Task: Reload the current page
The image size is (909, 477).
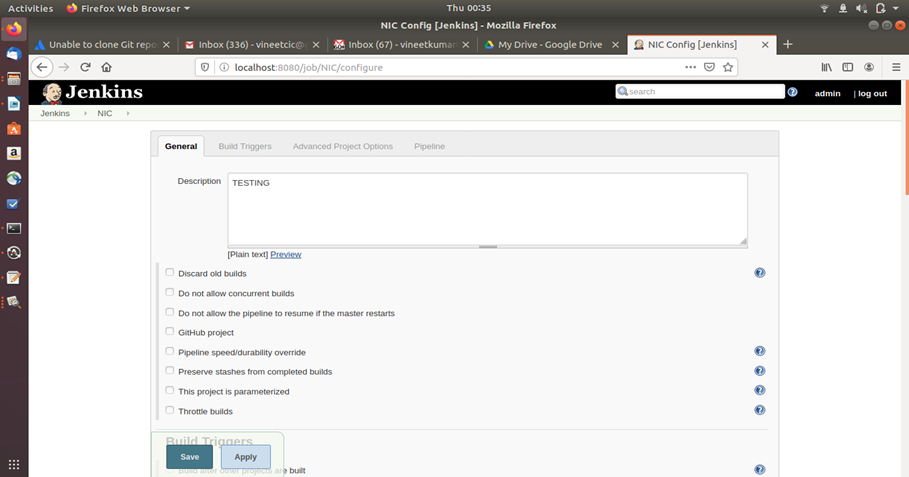Action: pyautogui.click(x=85, y=67)
